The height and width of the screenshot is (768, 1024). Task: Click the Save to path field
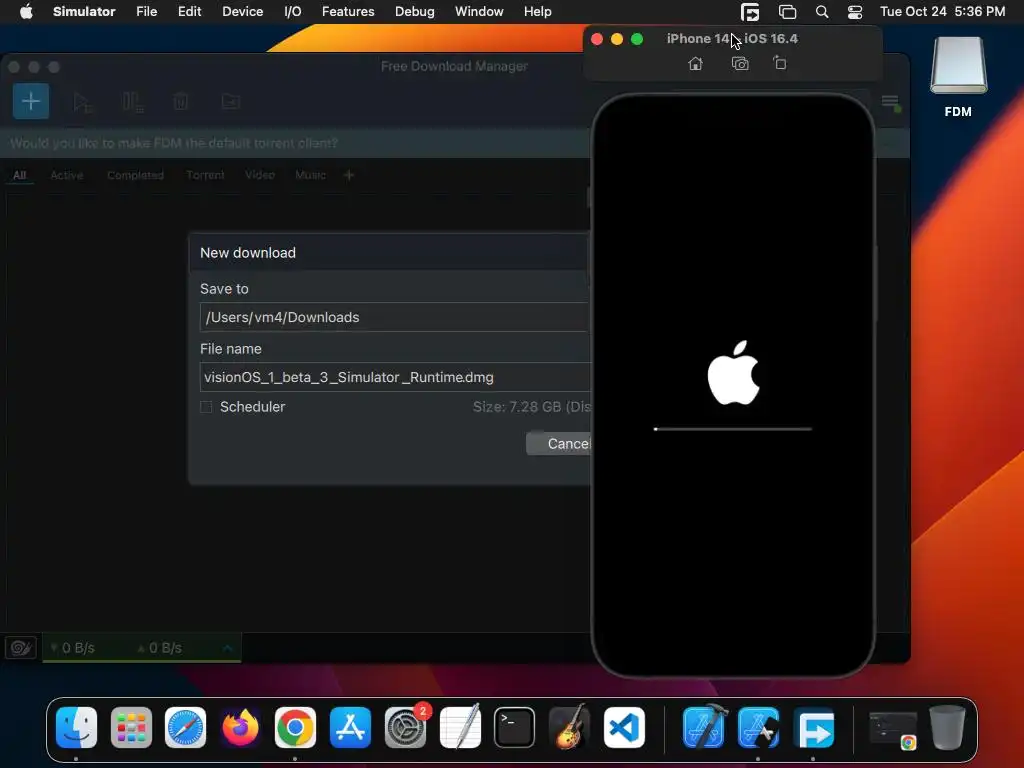point(395,317)
